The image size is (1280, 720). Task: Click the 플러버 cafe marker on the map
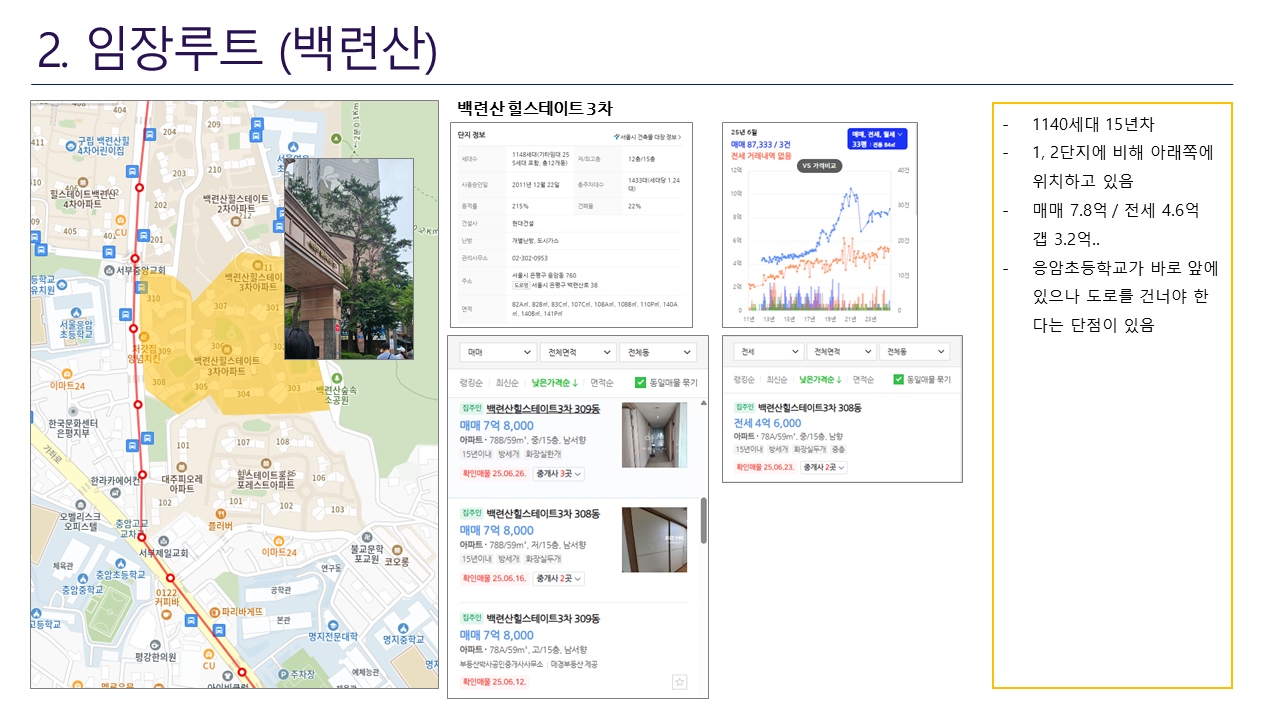(221, 512)
